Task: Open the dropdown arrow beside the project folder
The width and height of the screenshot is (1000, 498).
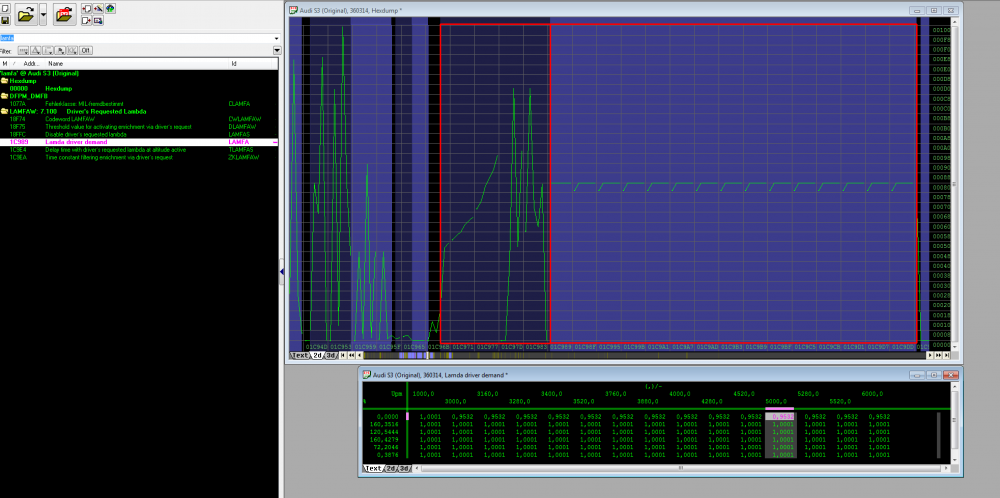Action: pyautogui.click(x=43, y=13)
